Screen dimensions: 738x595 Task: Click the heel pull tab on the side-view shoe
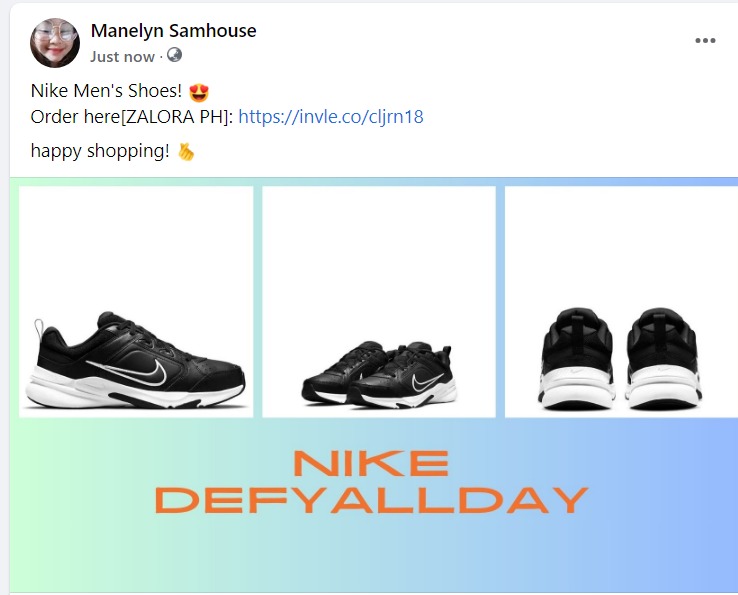pyautogui.click(x=39, y=328)
